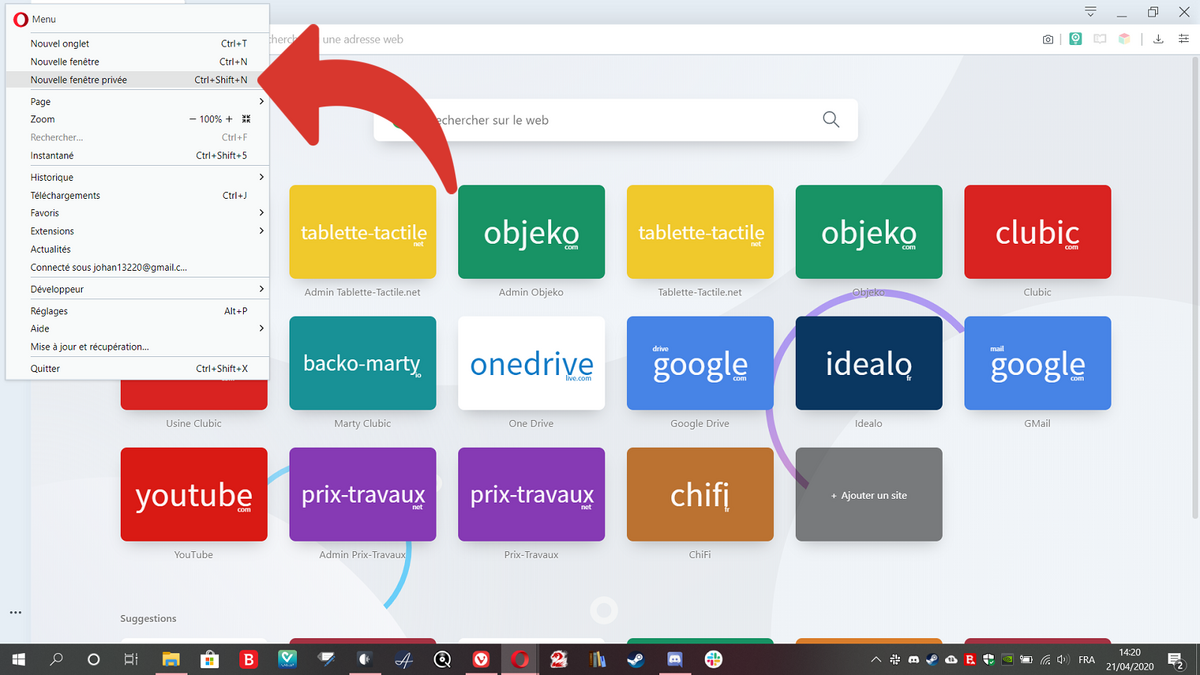Open Discord from the taskbar

tap(674, 659)
